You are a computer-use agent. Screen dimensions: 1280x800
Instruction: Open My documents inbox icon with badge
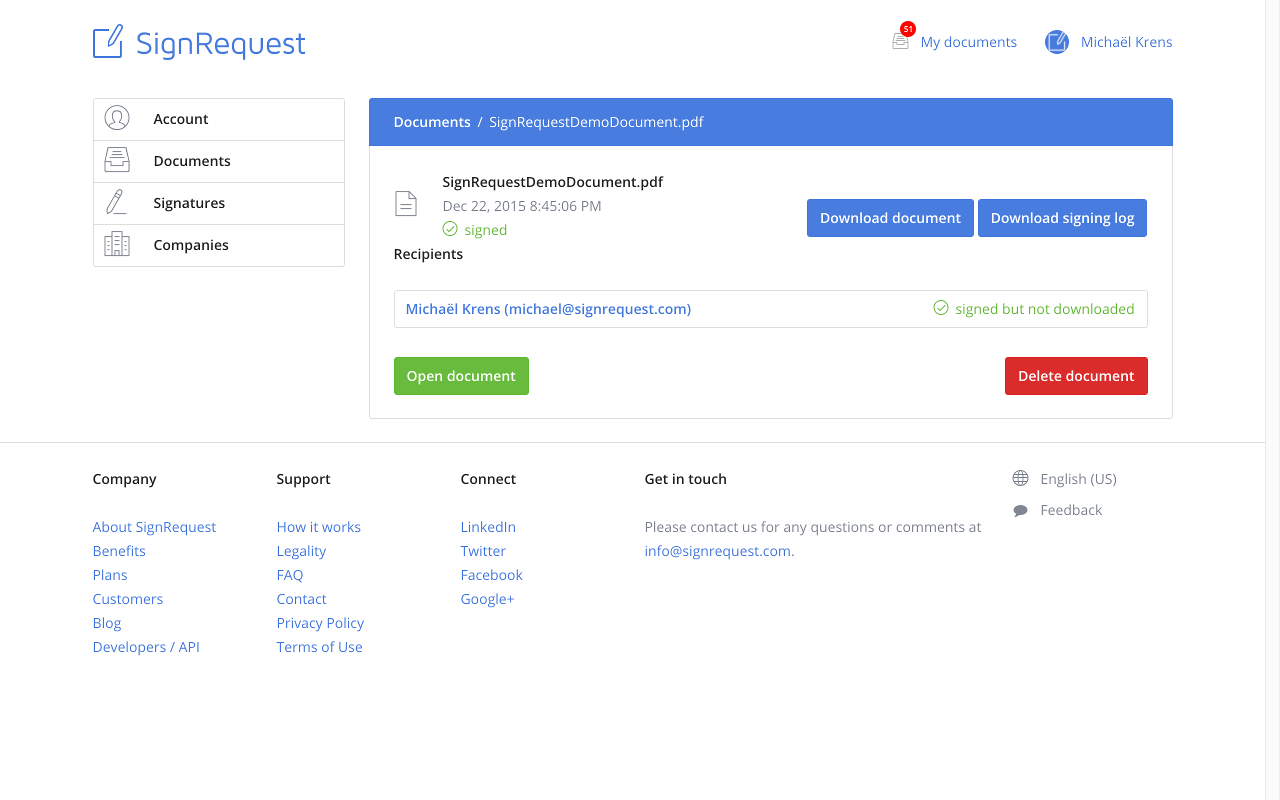[x=902, y=38]
